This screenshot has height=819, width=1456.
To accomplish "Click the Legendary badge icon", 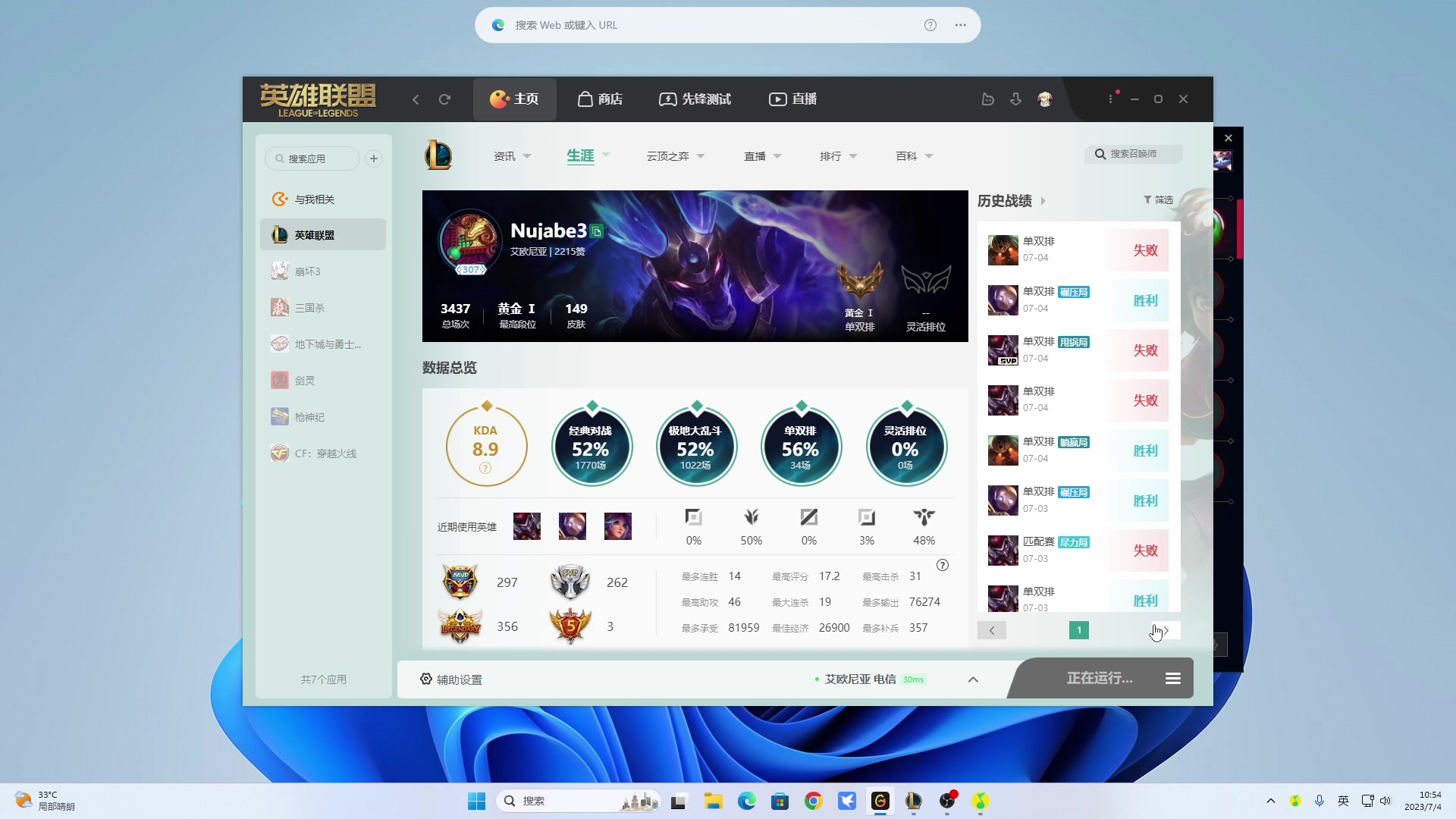I will point(460,626).
